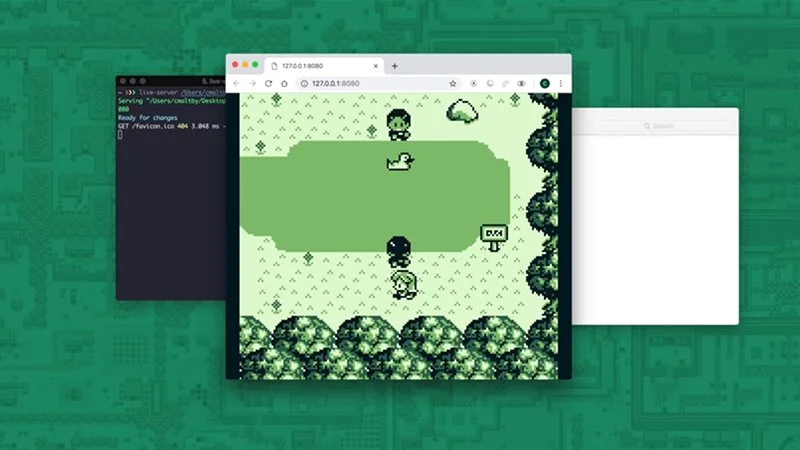
Task: Open the first browser extension icon
Action: point(473,84)
